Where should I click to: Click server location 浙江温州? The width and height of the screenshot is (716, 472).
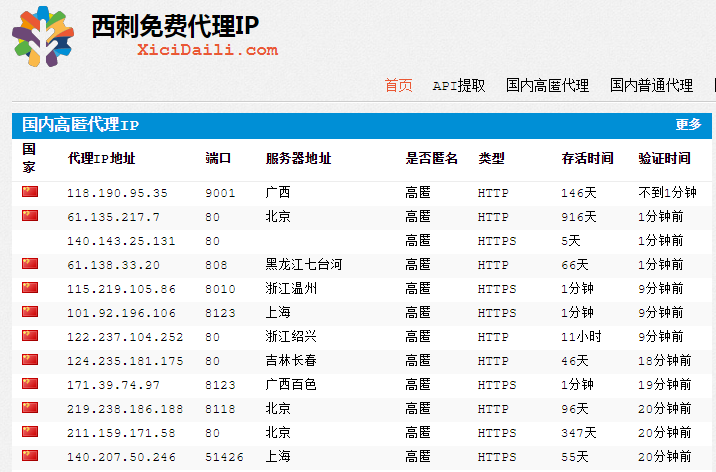pyautogui.click(x=291, y=288)
